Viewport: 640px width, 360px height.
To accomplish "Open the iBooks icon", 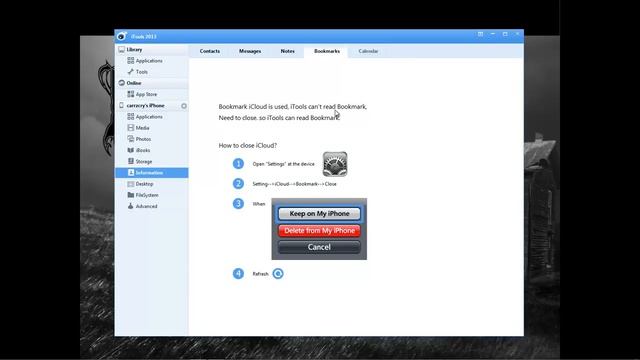I will click(131, 150).
